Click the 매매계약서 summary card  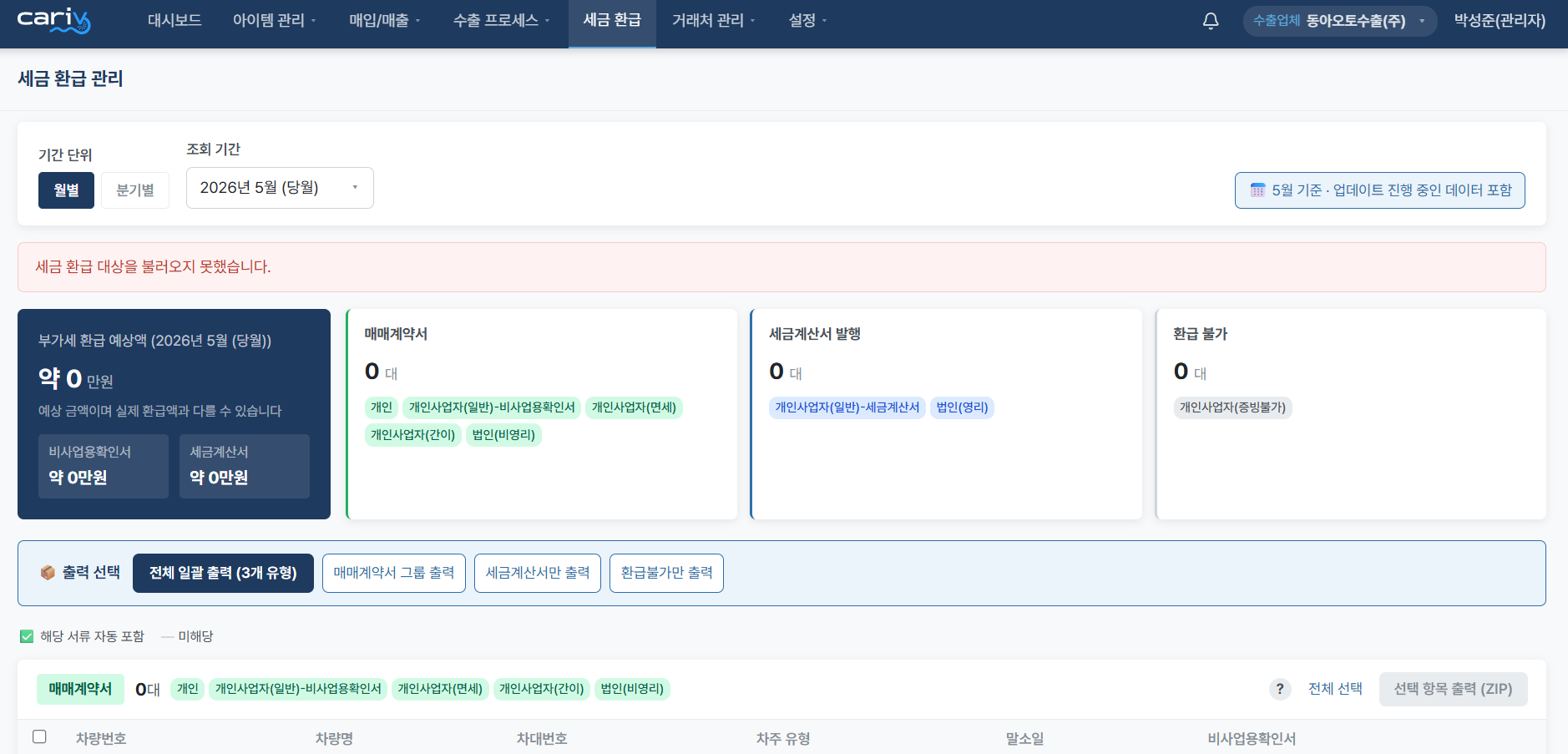[x=542, y=414]
